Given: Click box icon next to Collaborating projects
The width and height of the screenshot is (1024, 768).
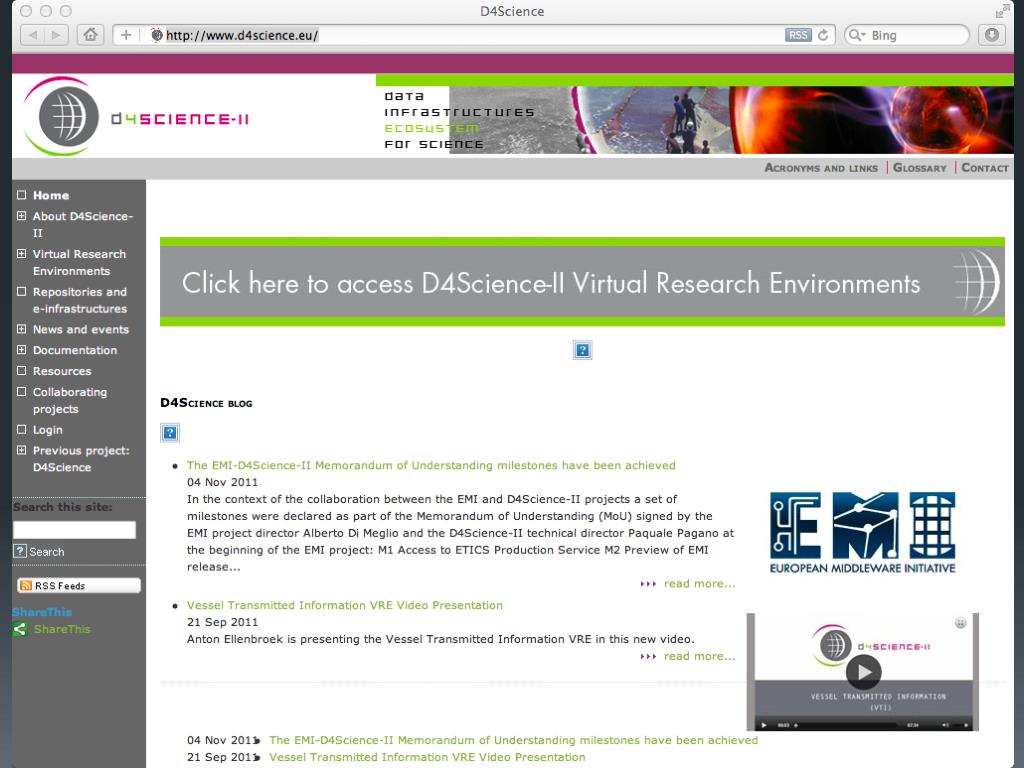Looking at the screenshot, I should pyautogui.click(x=22, y=391).
